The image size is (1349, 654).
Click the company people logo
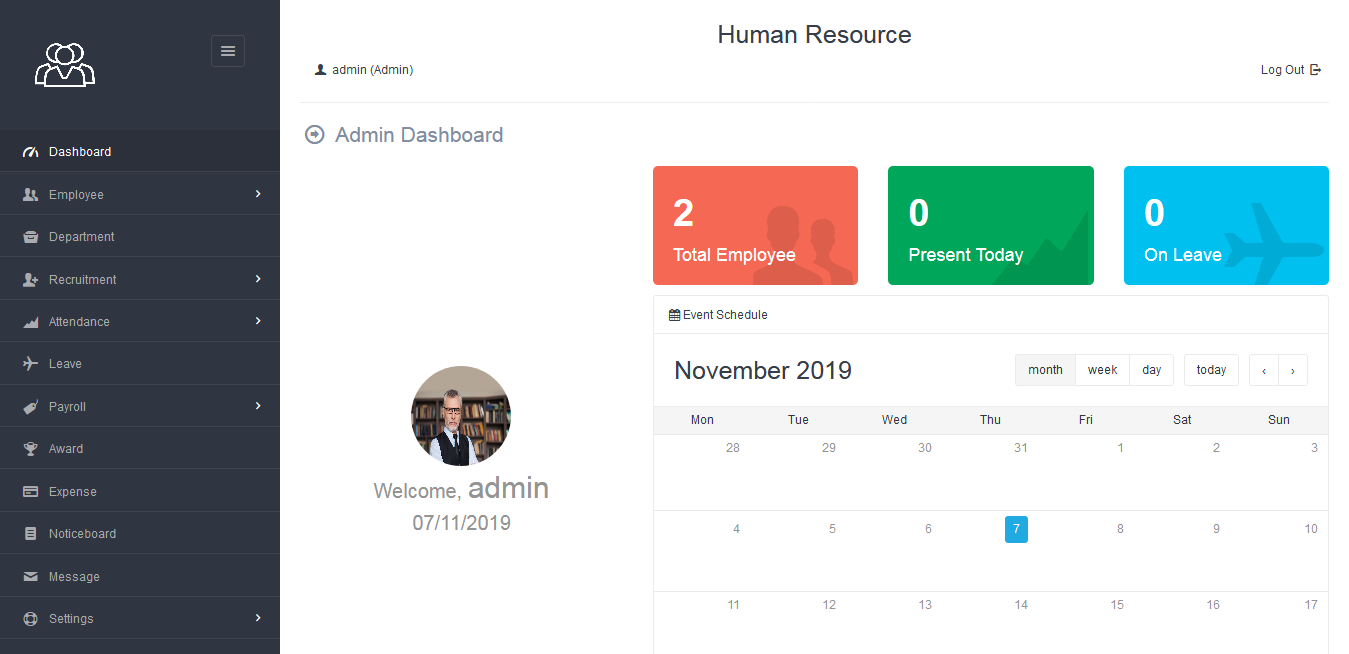(64, 64)
